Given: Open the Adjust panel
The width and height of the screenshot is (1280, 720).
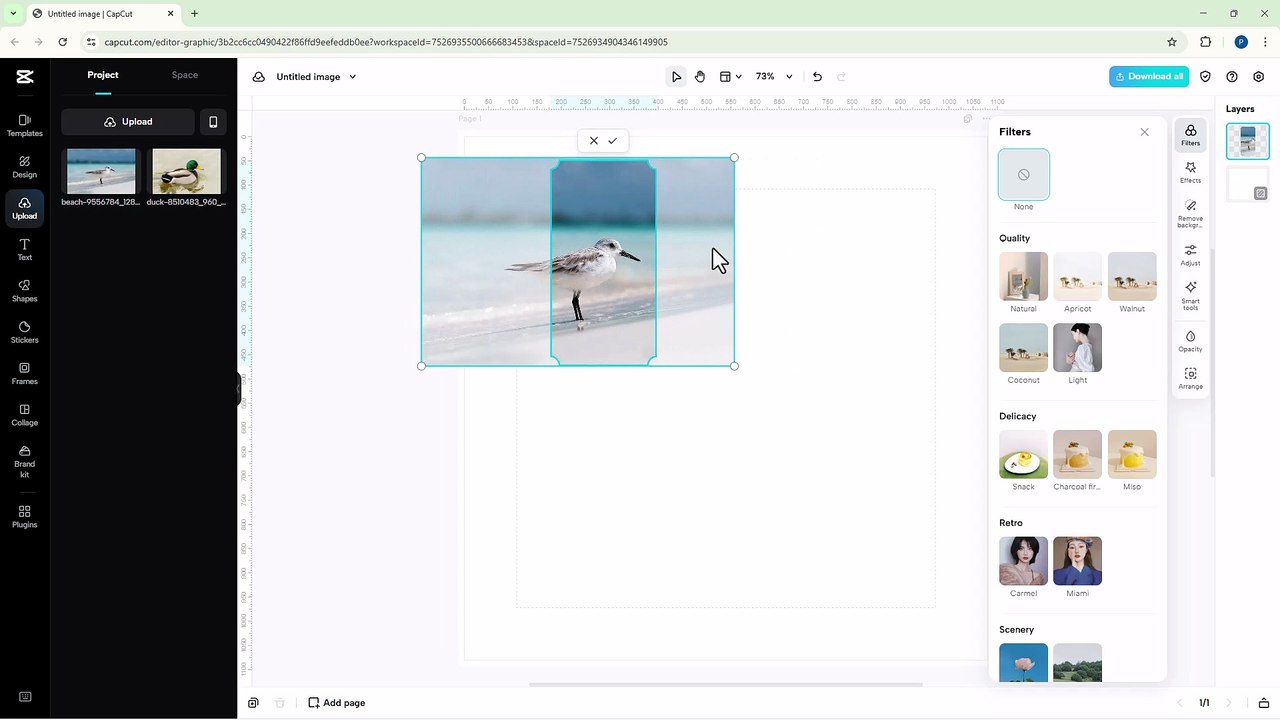Looking at the screenshot, I should point(1190,255).
